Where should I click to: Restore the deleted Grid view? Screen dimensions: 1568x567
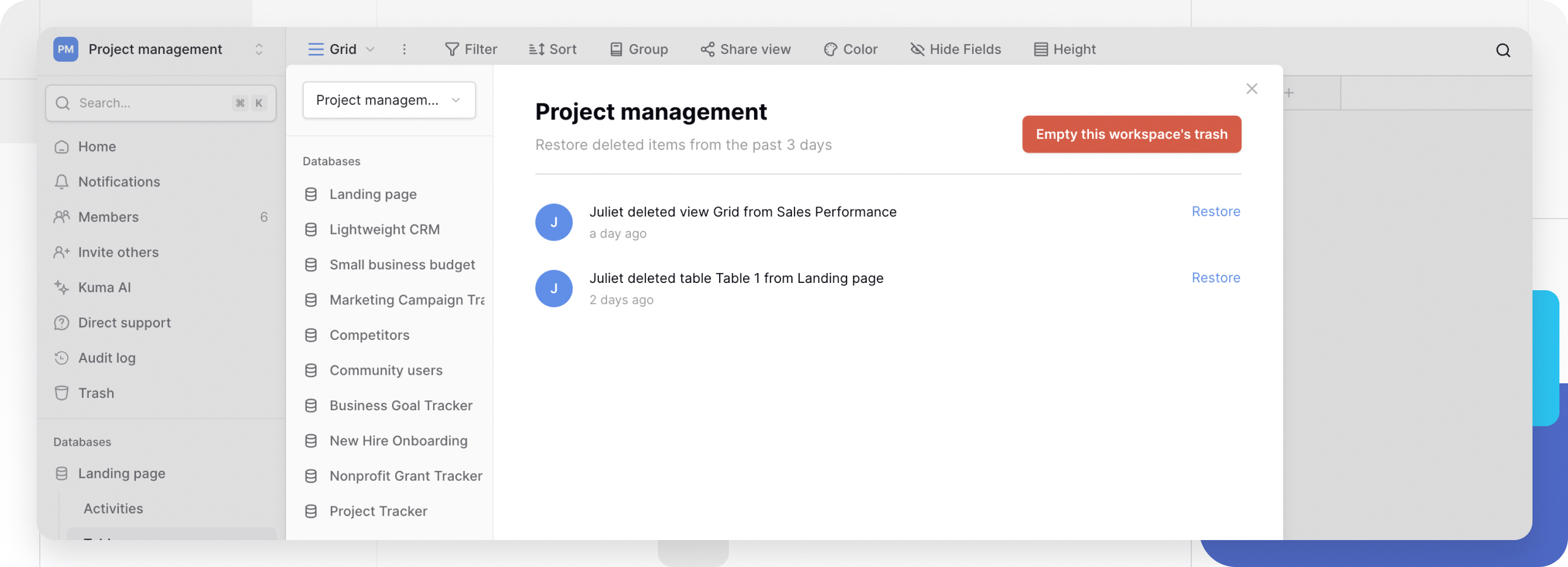pos(1215,211)
